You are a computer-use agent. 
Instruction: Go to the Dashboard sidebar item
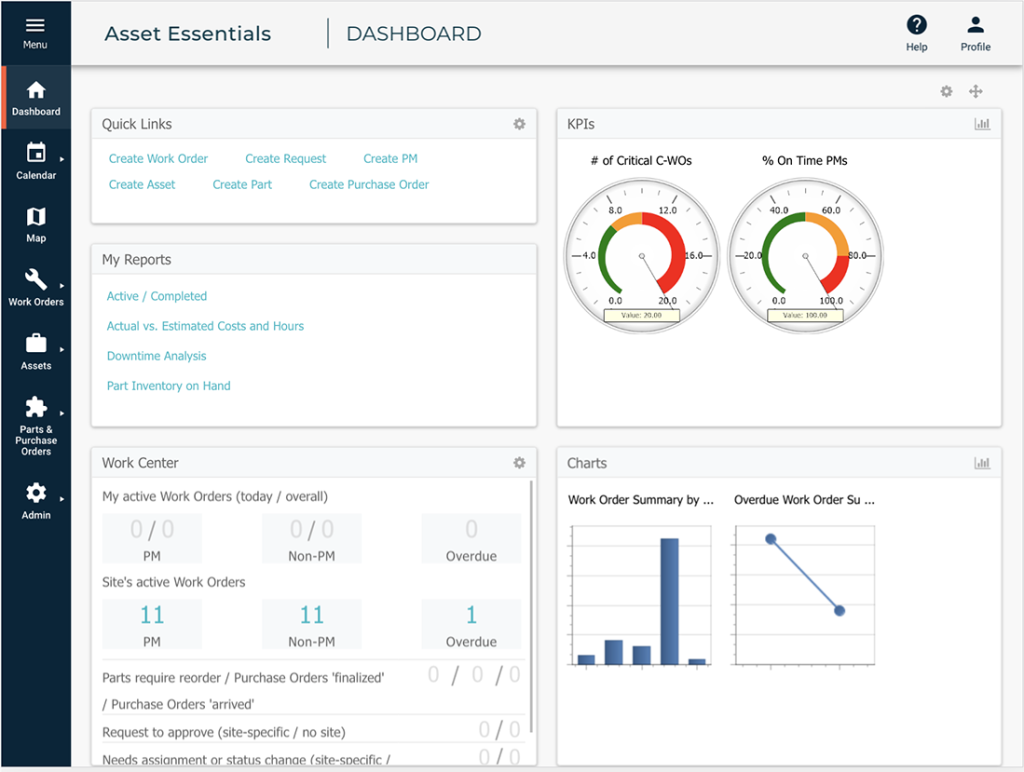(x=36, y=99)
